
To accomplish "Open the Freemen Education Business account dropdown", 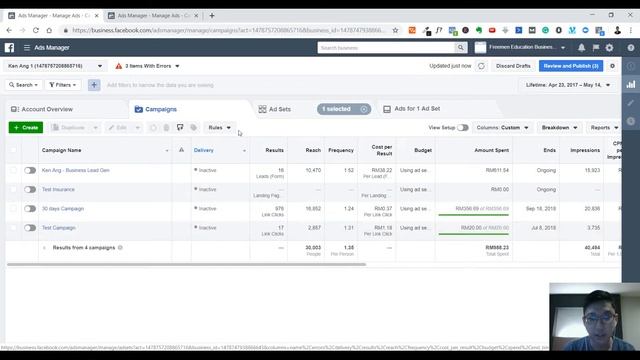I will 521,48.
